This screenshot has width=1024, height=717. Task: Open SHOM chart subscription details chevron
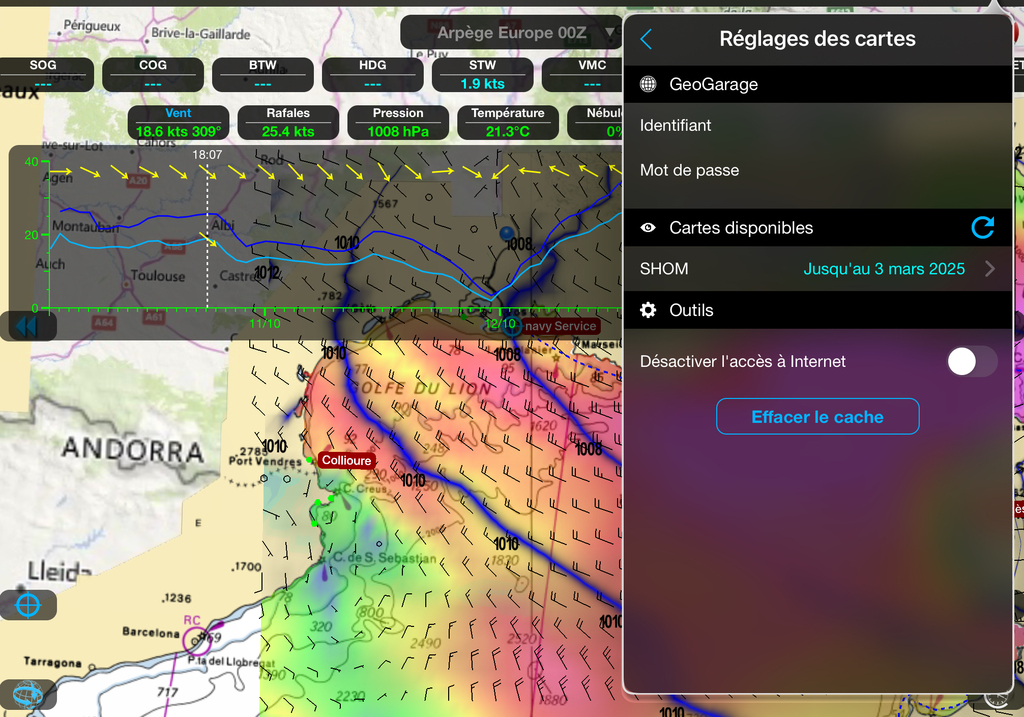[990, 269]
